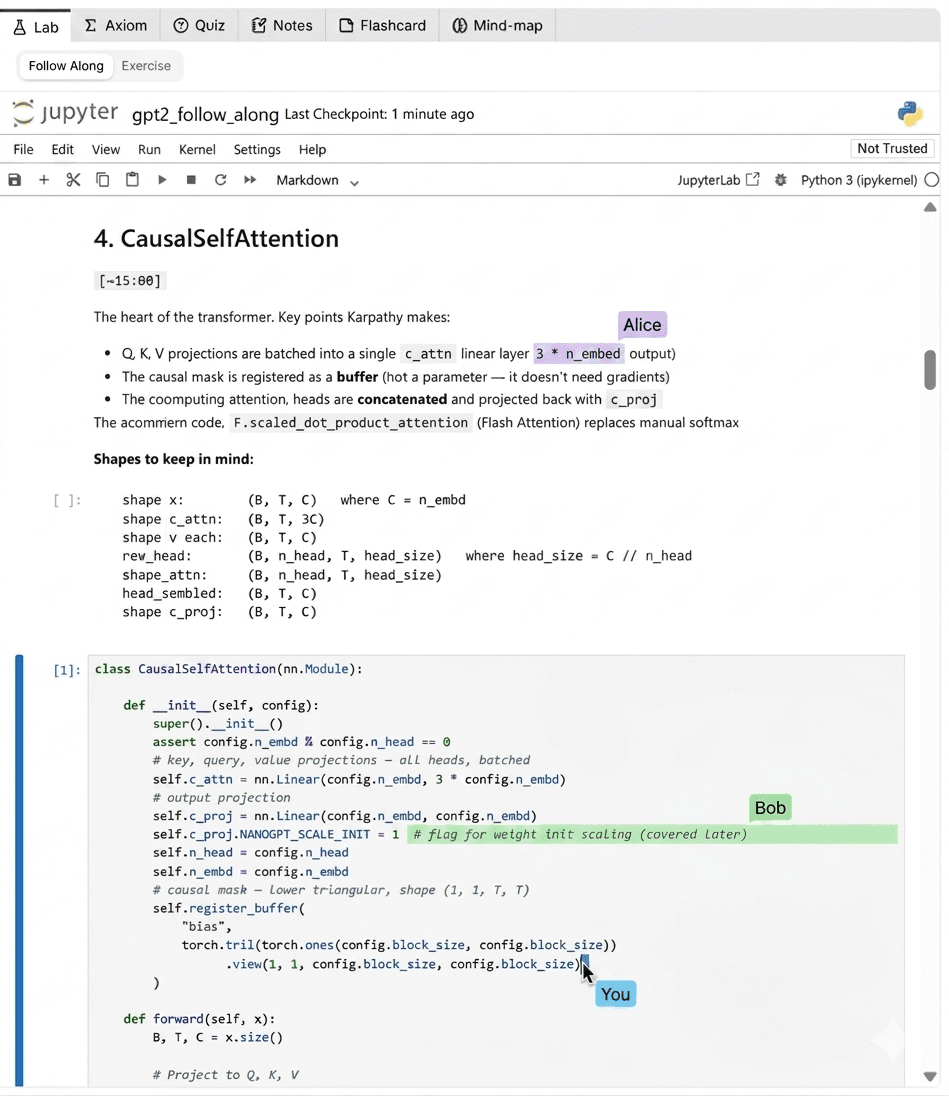Open the debugger bug icon
The height and width of the screenshot is (1096, 949).
point(781,180)
